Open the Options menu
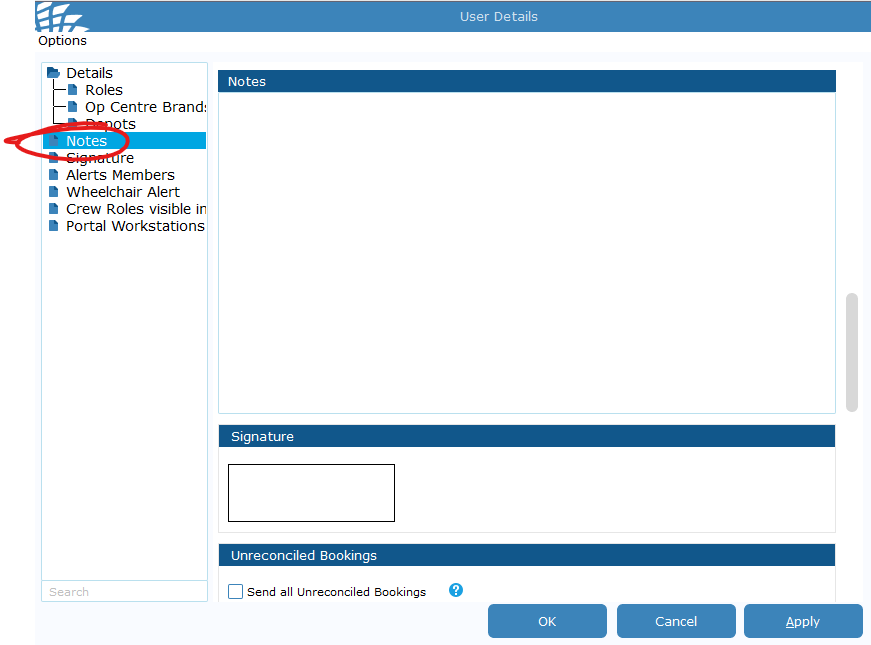This screenshot has height=645, width=871. coord(62,41)
